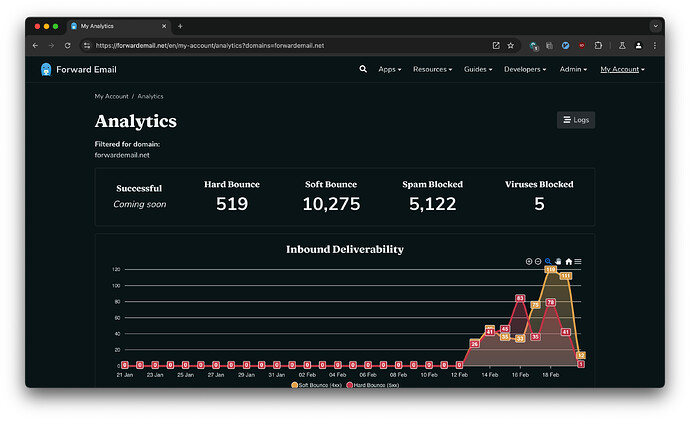Screen dimensions: 690x421
Task: Open the browser extensions puzzle icon
Action: pos(598,45)
